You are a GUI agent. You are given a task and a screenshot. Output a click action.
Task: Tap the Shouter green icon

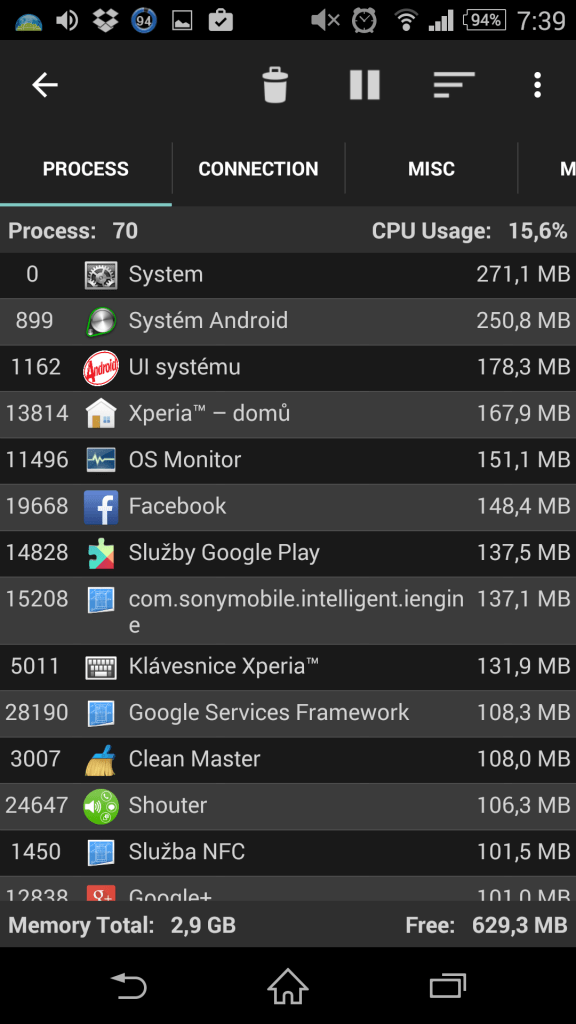coord(101,806)
